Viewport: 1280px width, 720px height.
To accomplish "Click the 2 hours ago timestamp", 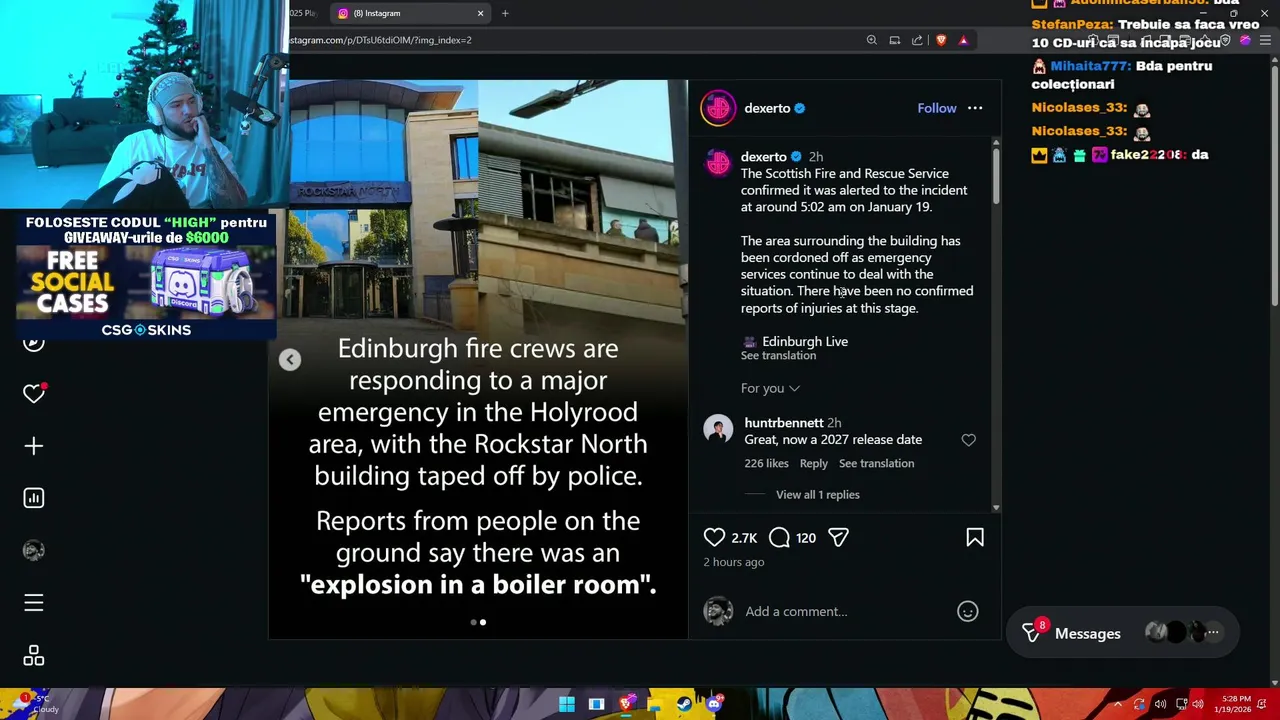I will 734,562.
